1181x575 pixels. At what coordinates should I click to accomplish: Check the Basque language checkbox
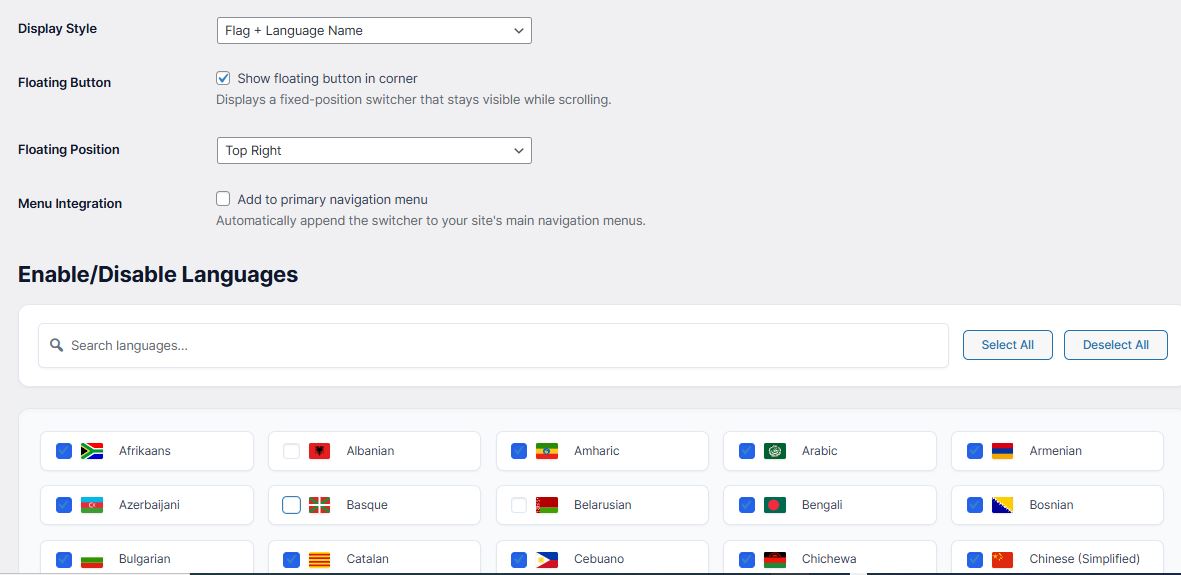click(291, 505)
